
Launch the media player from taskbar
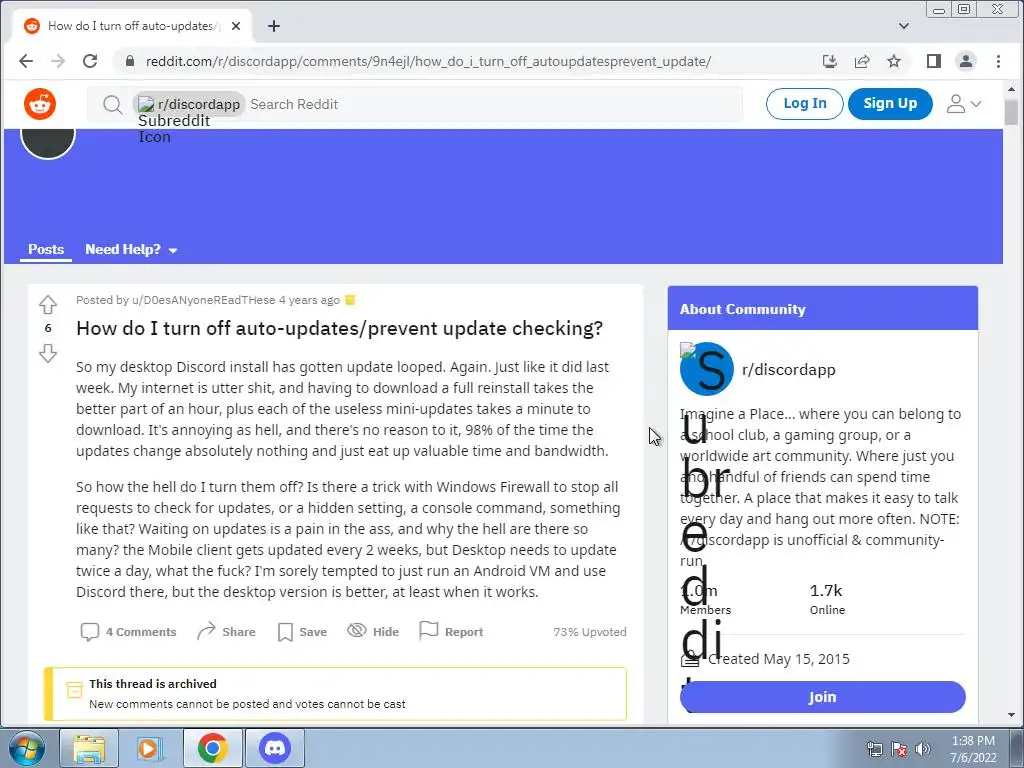[149, 748]
